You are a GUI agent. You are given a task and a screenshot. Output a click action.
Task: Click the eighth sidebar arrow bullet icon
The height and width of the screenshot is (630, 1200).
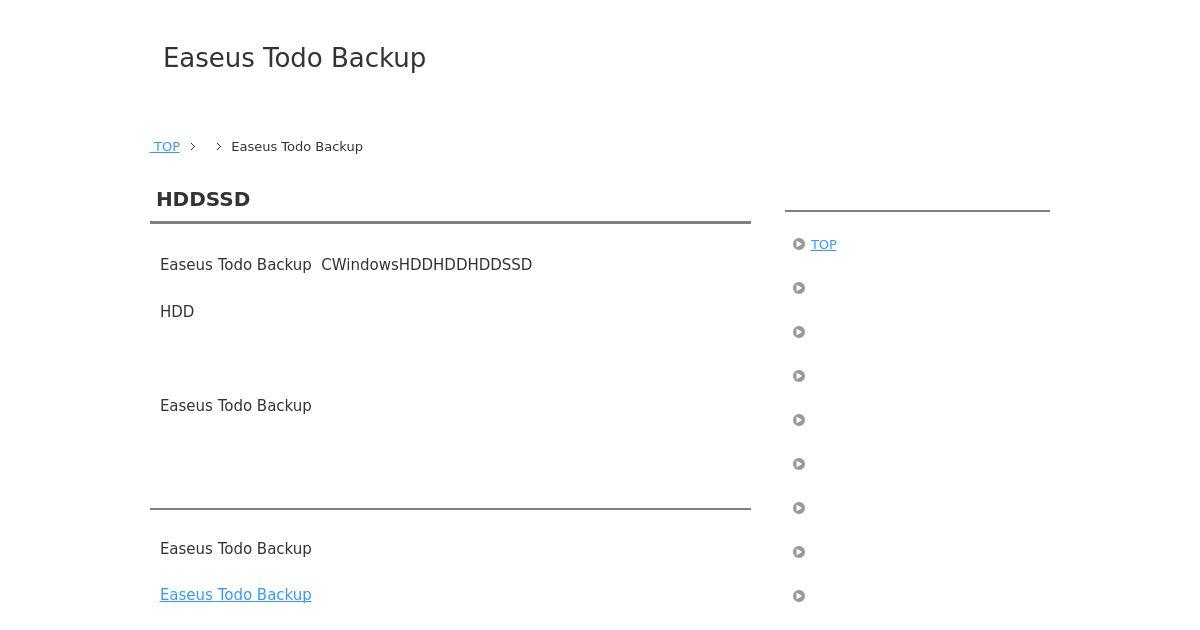(x=799, y=552)
